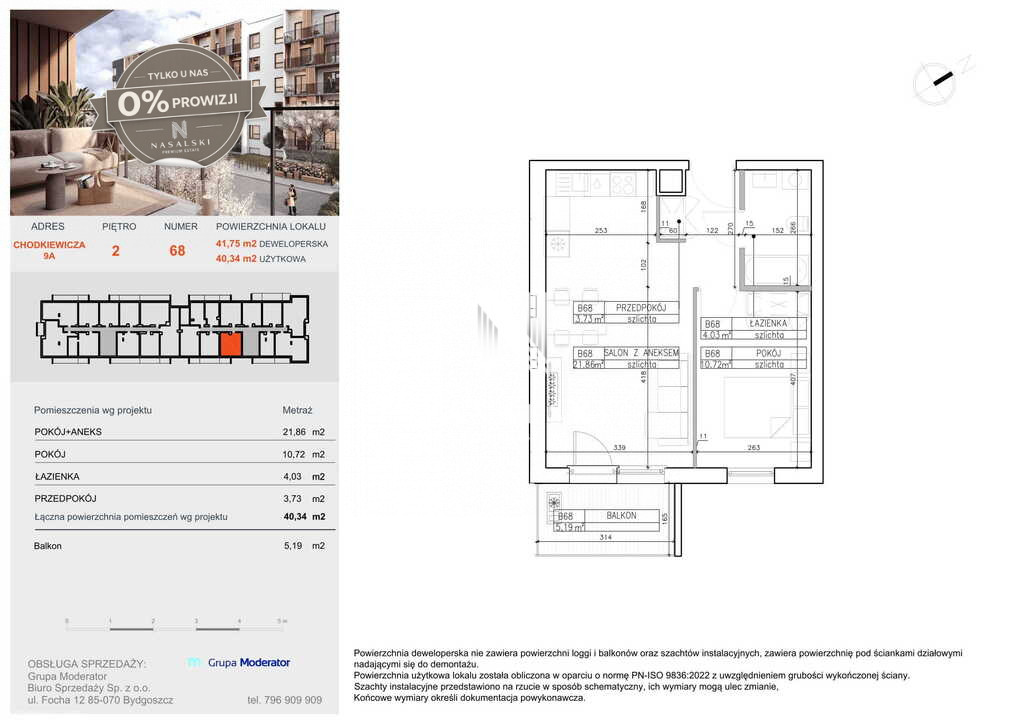Click OBSŁUGA SPRZEDAŻY heading
1024x724 pixels.
(86, 664)
